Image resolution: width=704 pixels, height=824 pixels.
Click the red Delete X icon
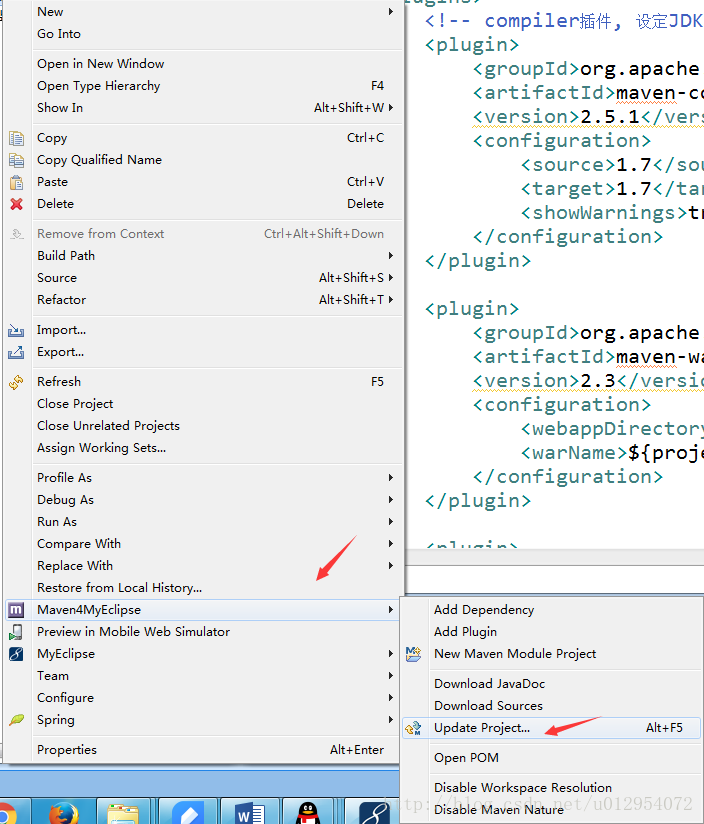pos(16,204)
